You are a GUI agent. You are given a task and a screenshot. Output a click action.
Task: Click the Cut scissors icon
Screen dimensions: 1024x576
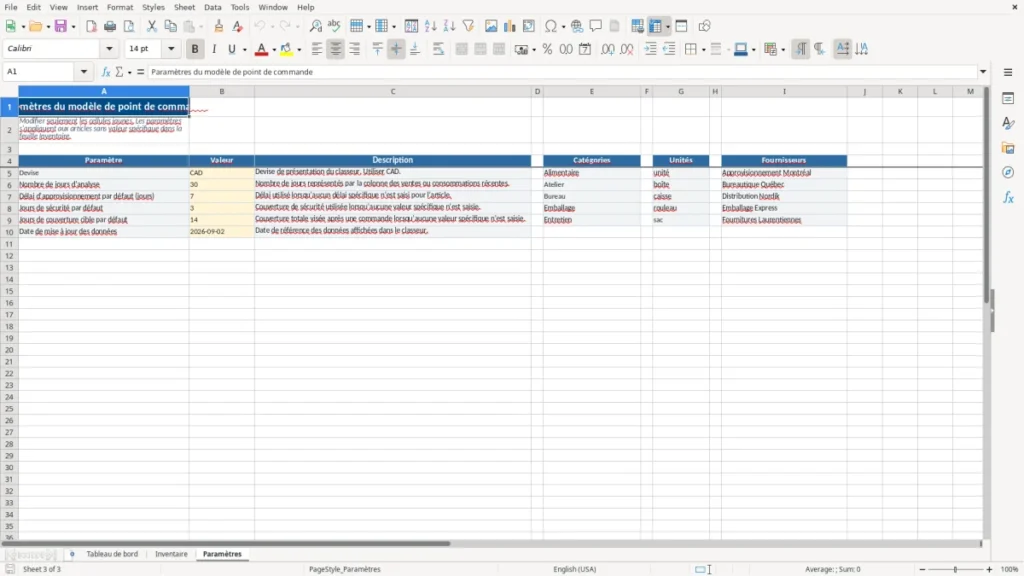tap(152, 26)
